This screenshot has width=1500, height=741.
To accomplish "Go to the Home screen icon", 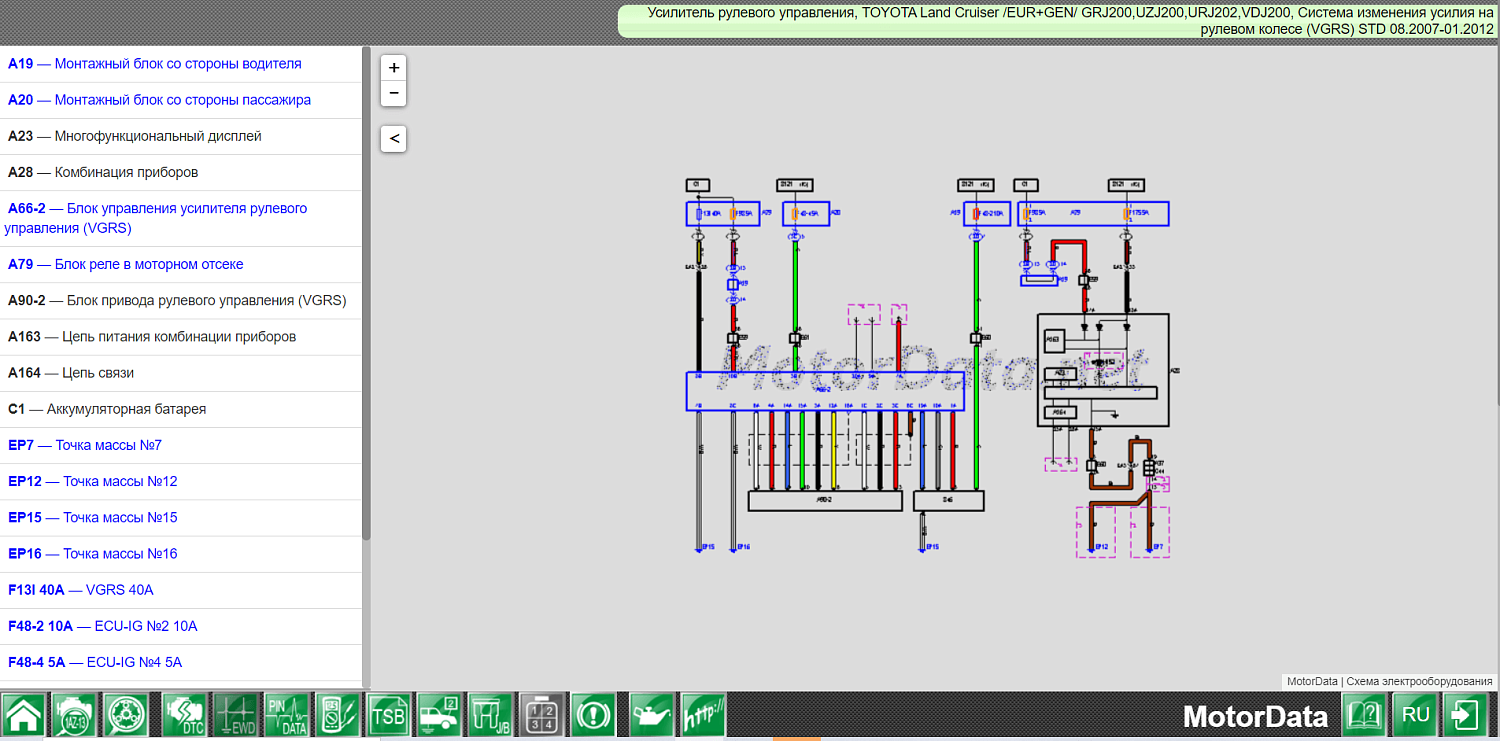I will [24, 716].
